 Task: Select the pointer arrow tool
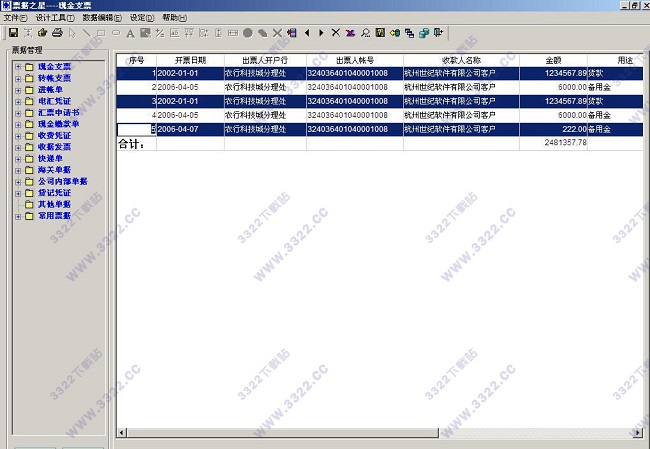pyautogui.click(x=72, y=33)
